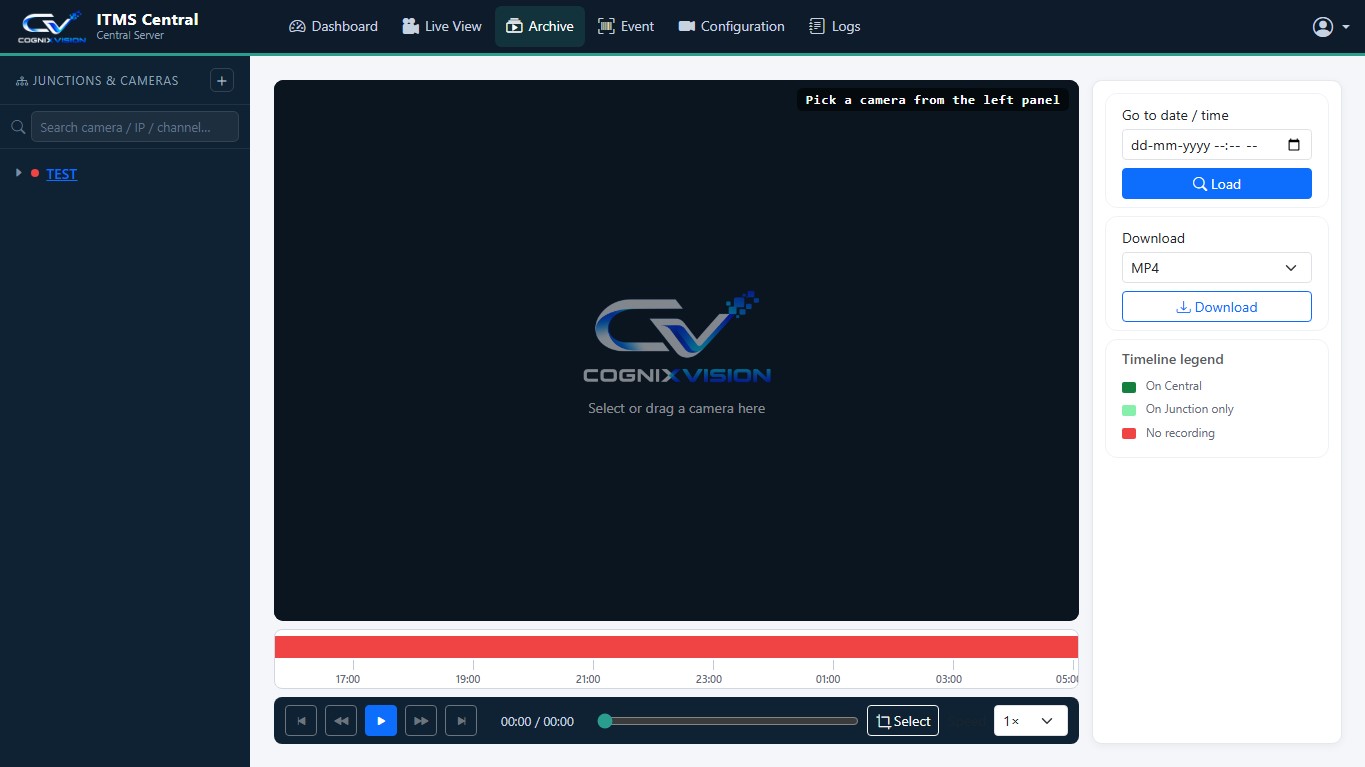View the Logs tab
Viewport: 1365px width, 767px height.
click(x=834, y=26)
